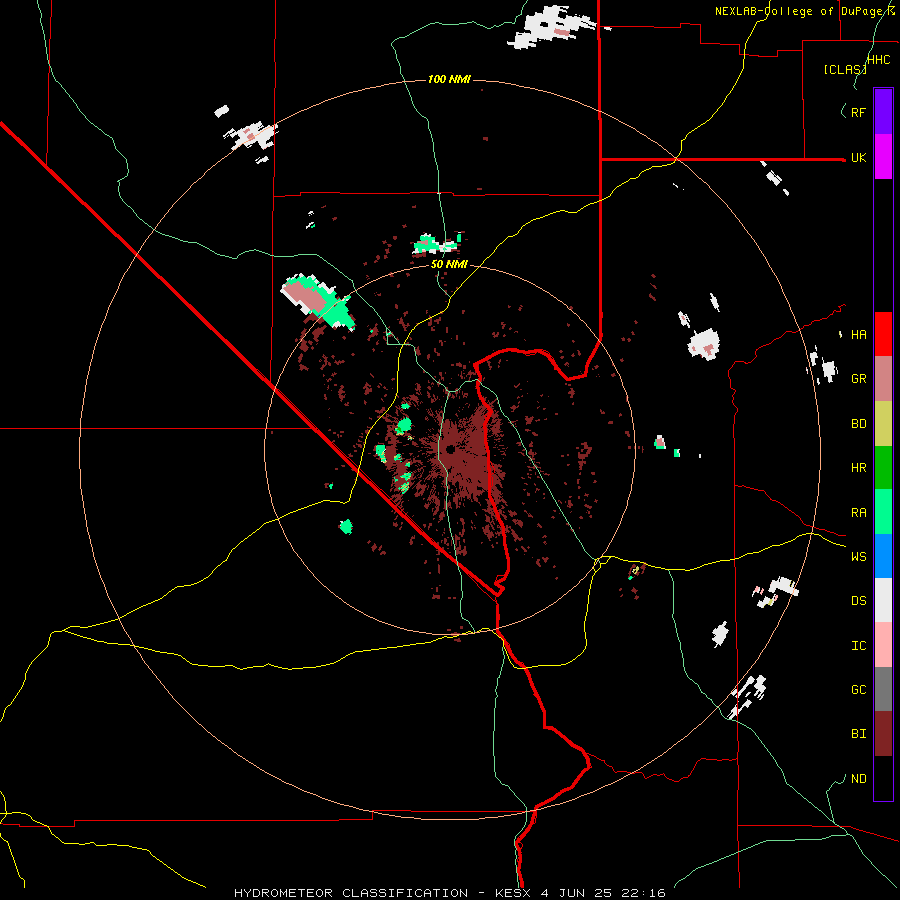This screenshot has height=900, width=900.
Task: Click the large pink graupel echo northwest of radar
Action: (308, 297)
